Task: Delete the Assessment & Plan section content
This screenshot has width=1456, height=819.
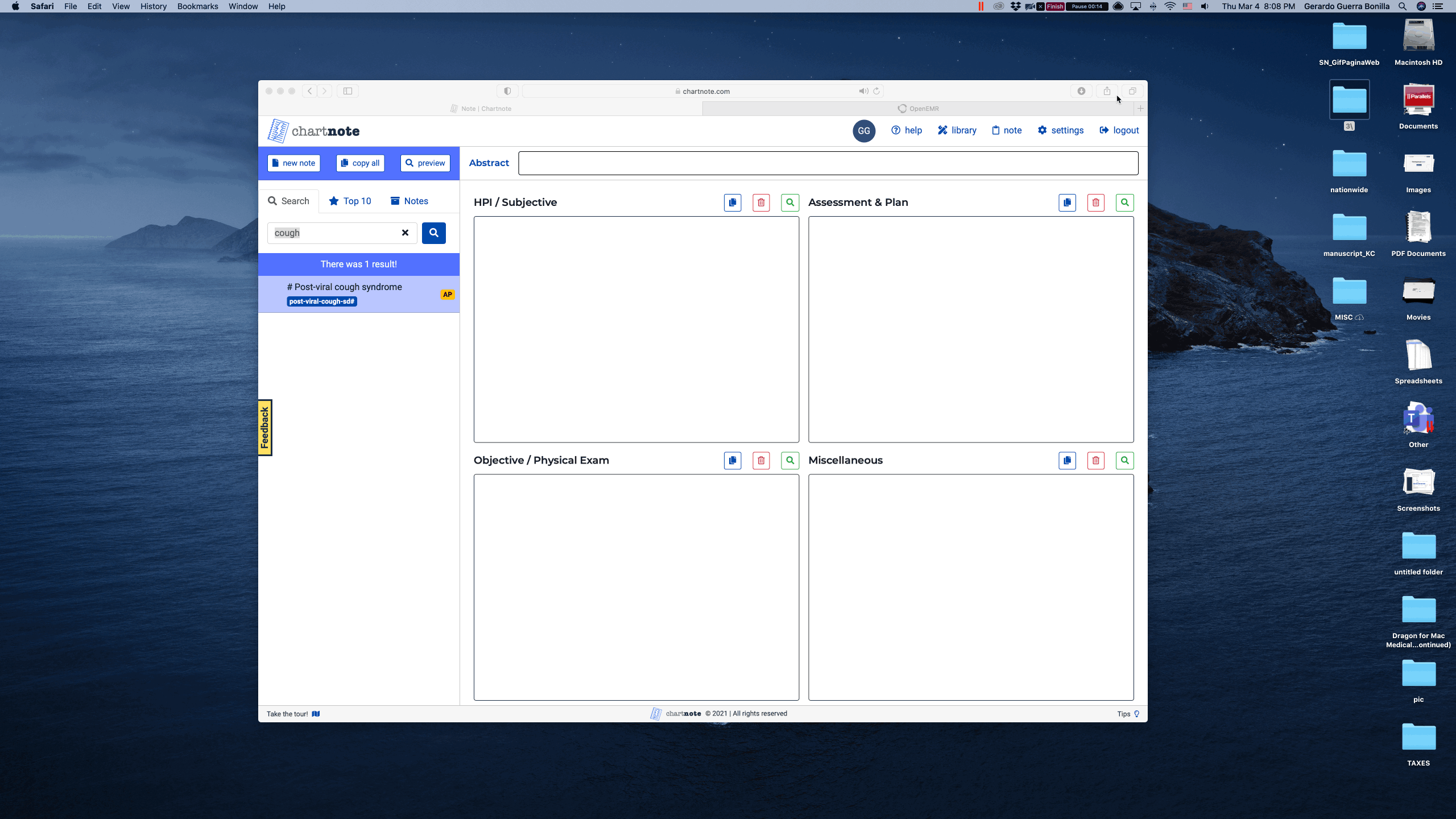Action: [1095, 202]
